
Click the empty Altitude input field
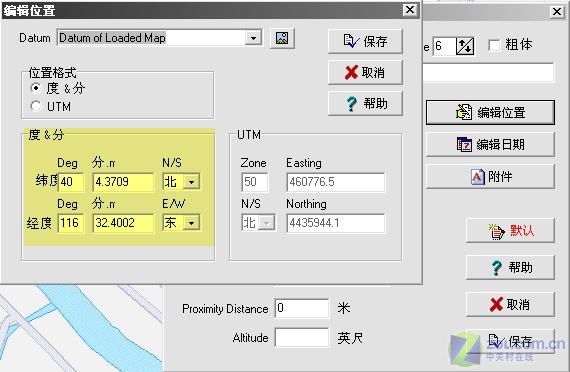(302, 337)
